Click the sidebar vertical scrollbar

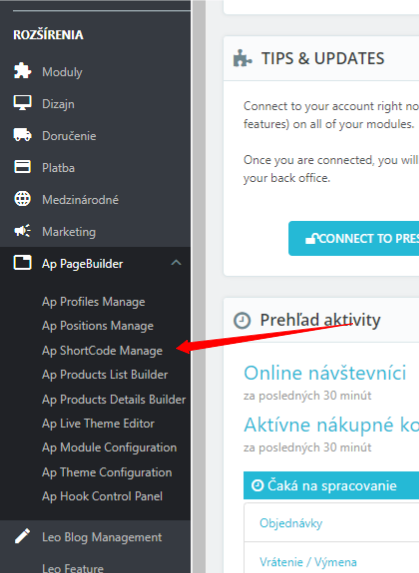click(x=198, y=286)
